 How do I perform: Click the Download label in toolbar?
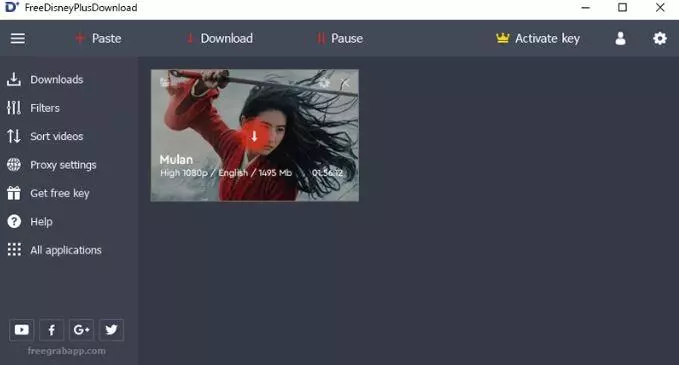click(226, 39)
